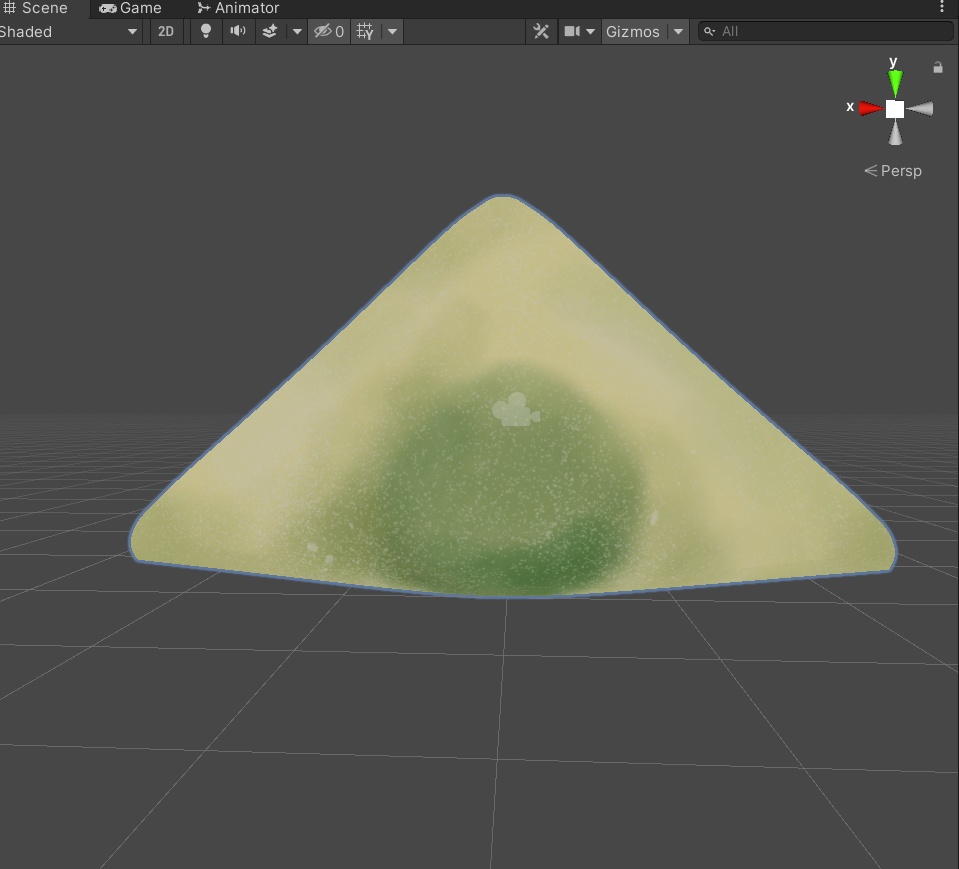The image size is (959, 869).
Task: Toggle the view rotation lock icon
Action: tap(938, 67)
